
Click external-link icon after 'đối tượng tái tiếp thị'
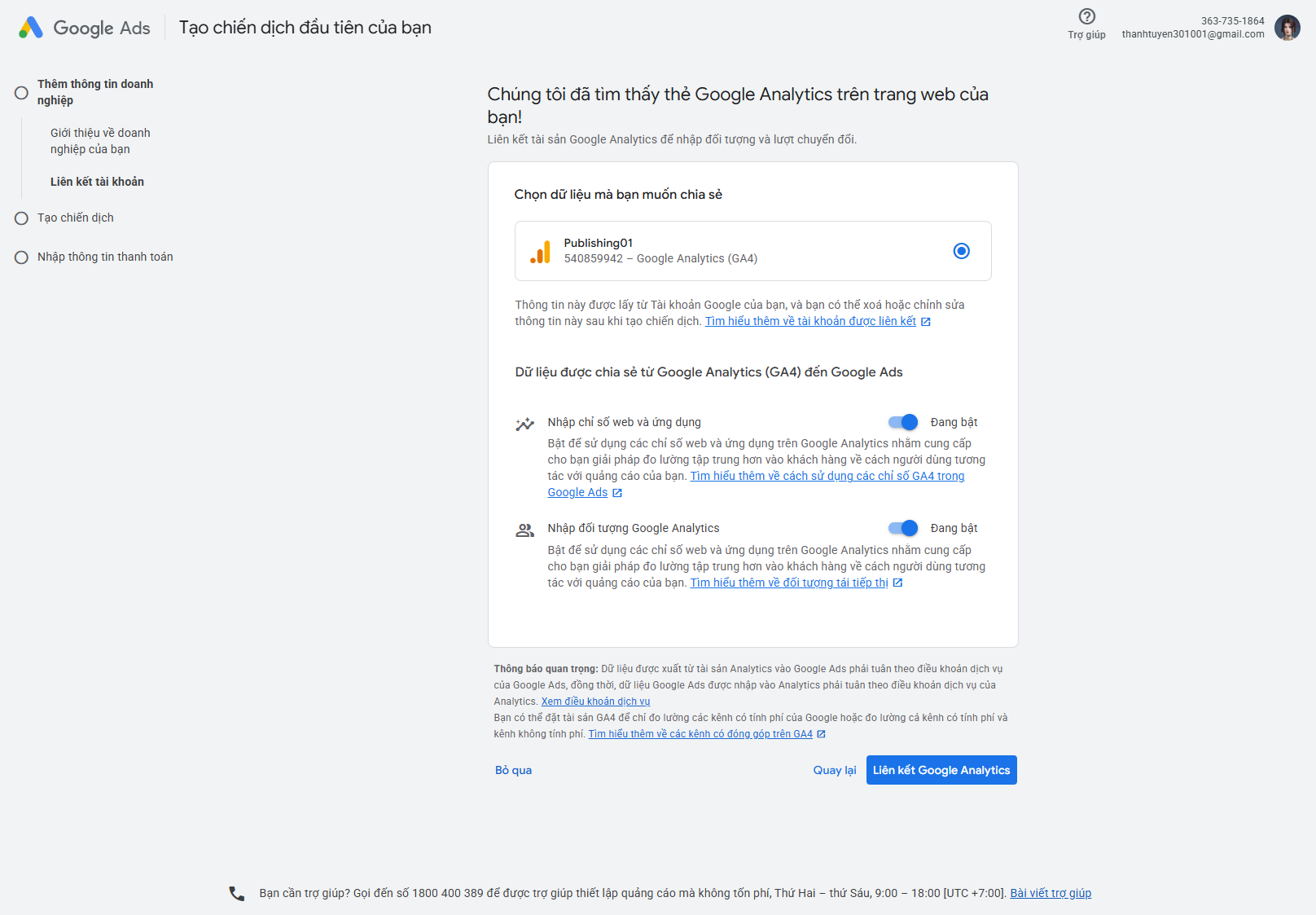[897, 583]
